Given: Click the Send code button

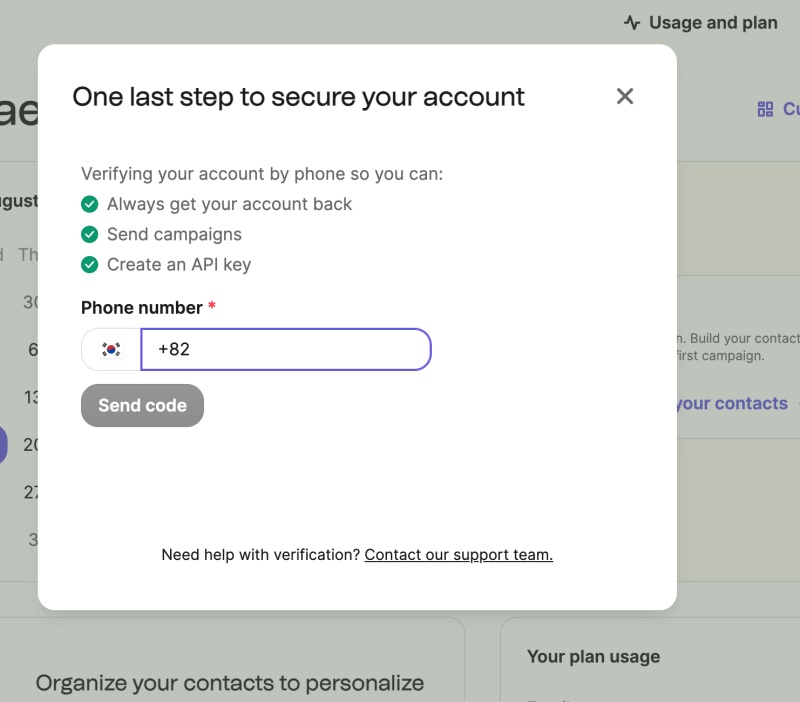Looking at the screenshot, I should point(142,406).
